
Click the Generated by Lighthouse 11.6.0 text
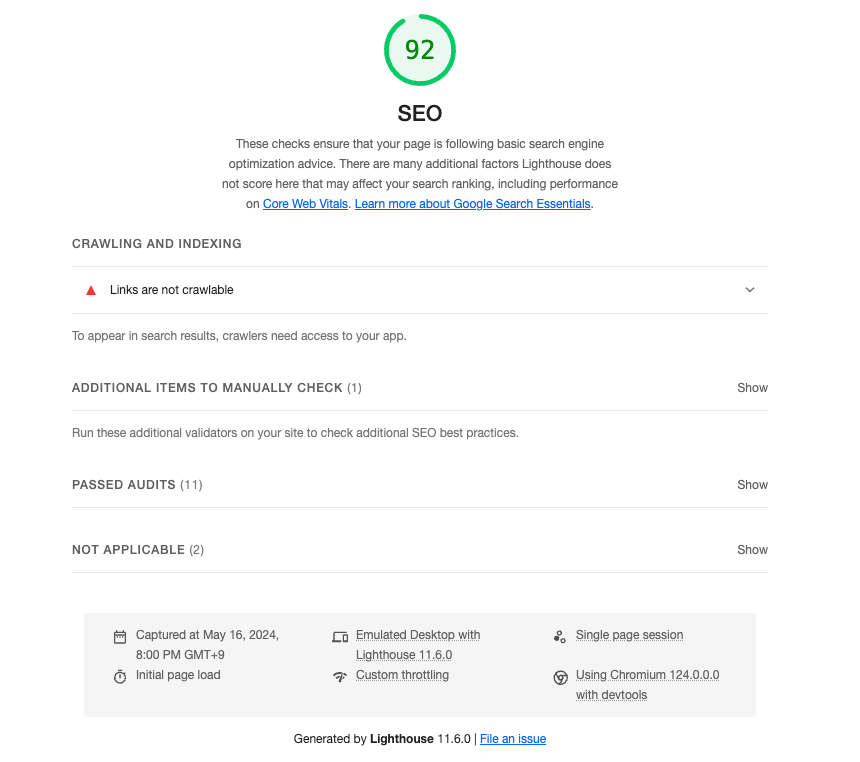coord(382,739)
